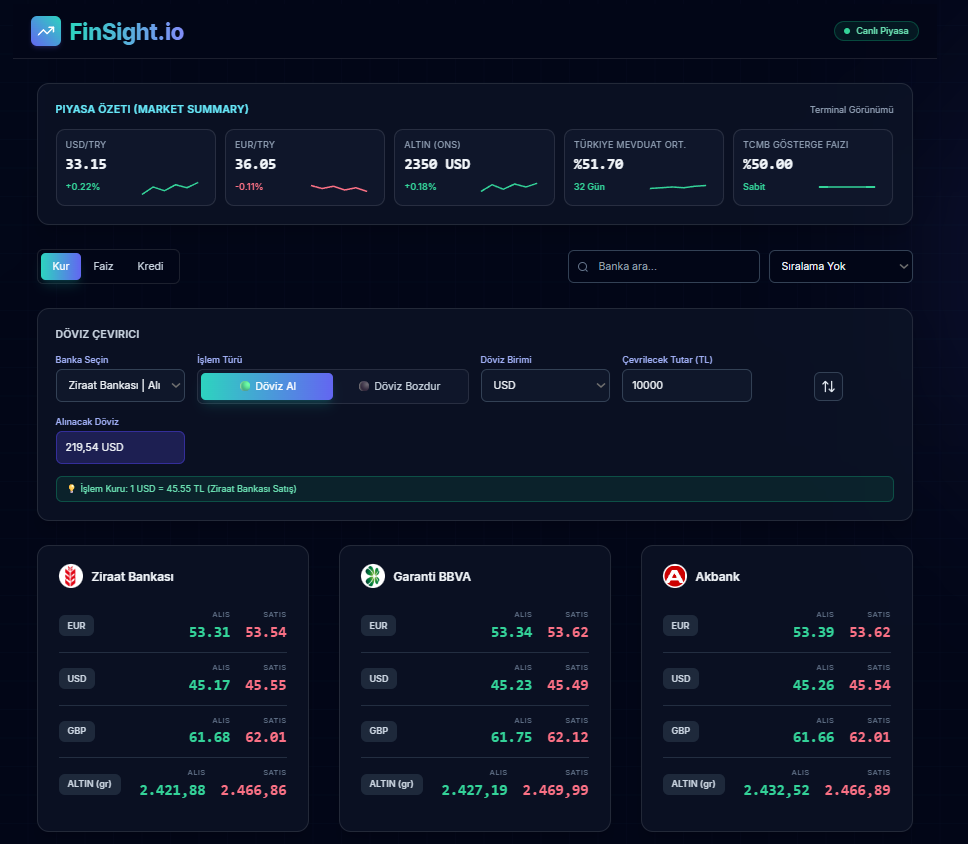The width and height of the screenshot is (968, 844).
Task: Click the Garanti BBVA logo icon
Action: (x=373, y=576)
